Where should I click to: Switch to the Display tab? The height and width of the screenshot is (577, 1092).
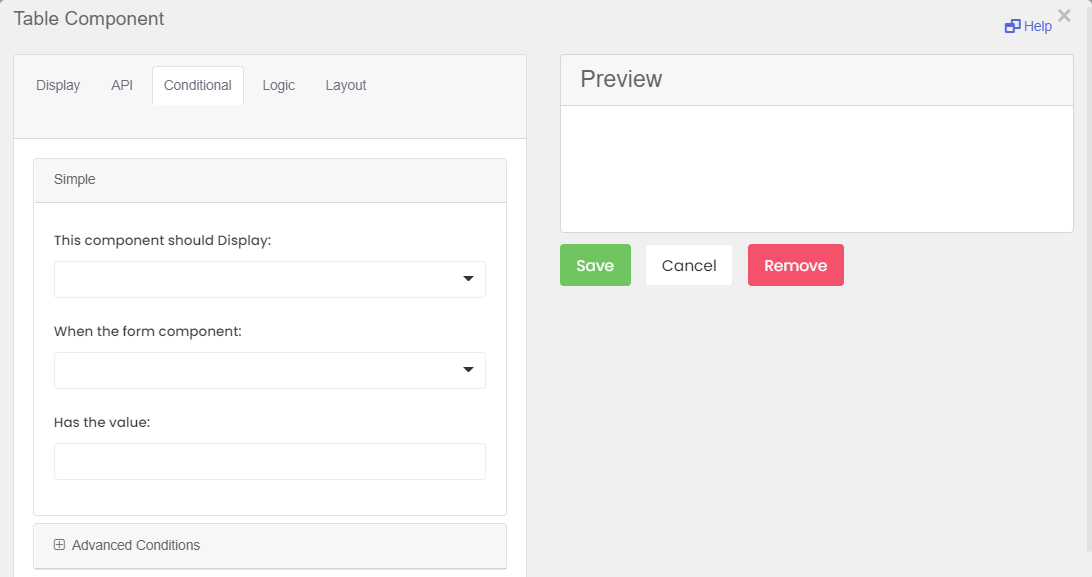[x=58, y=86]
